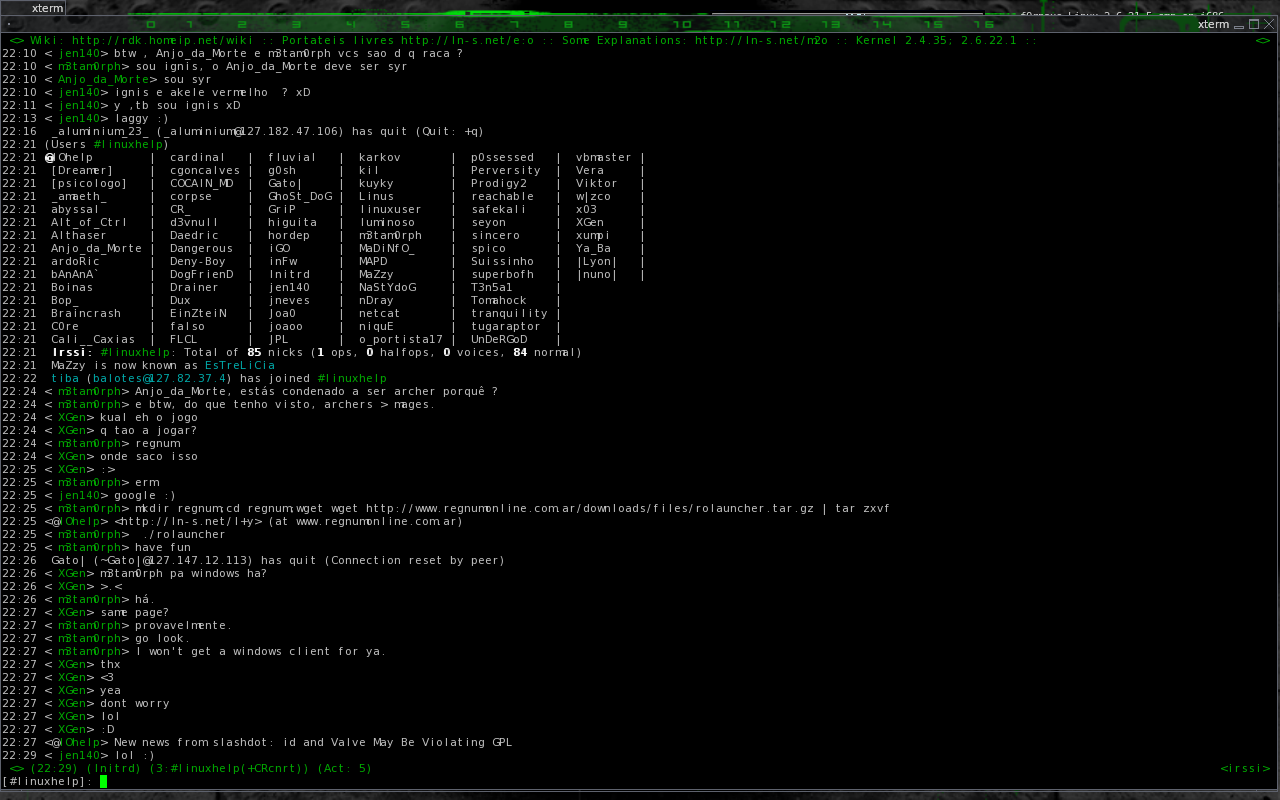Select nick XGen in the names list
Image resolution: width=1280 pixels, height=800 pixels.
tap(589, 222)
